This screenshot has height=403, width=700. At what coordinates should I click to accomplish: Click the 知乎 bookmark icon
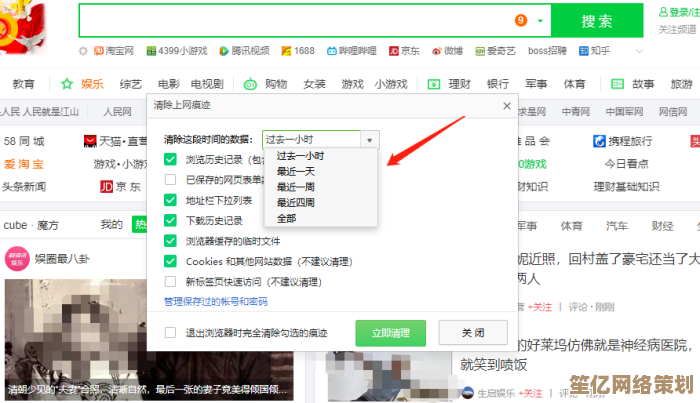pos(583,50)
